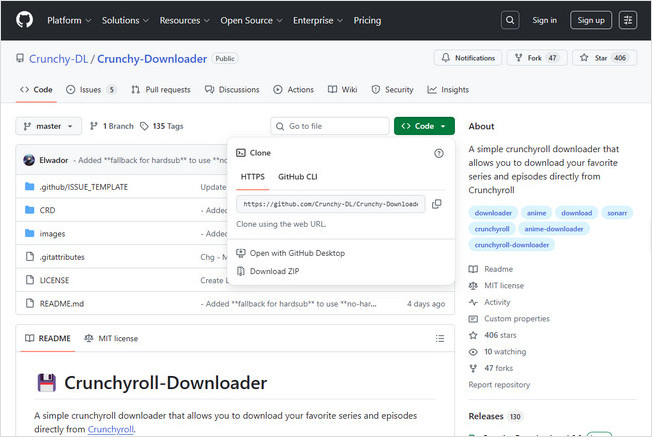Image resolution: width=652 pixels, height=437 pixels.
Task: Expand the Platform navigation menu
Action: [69, 20]
